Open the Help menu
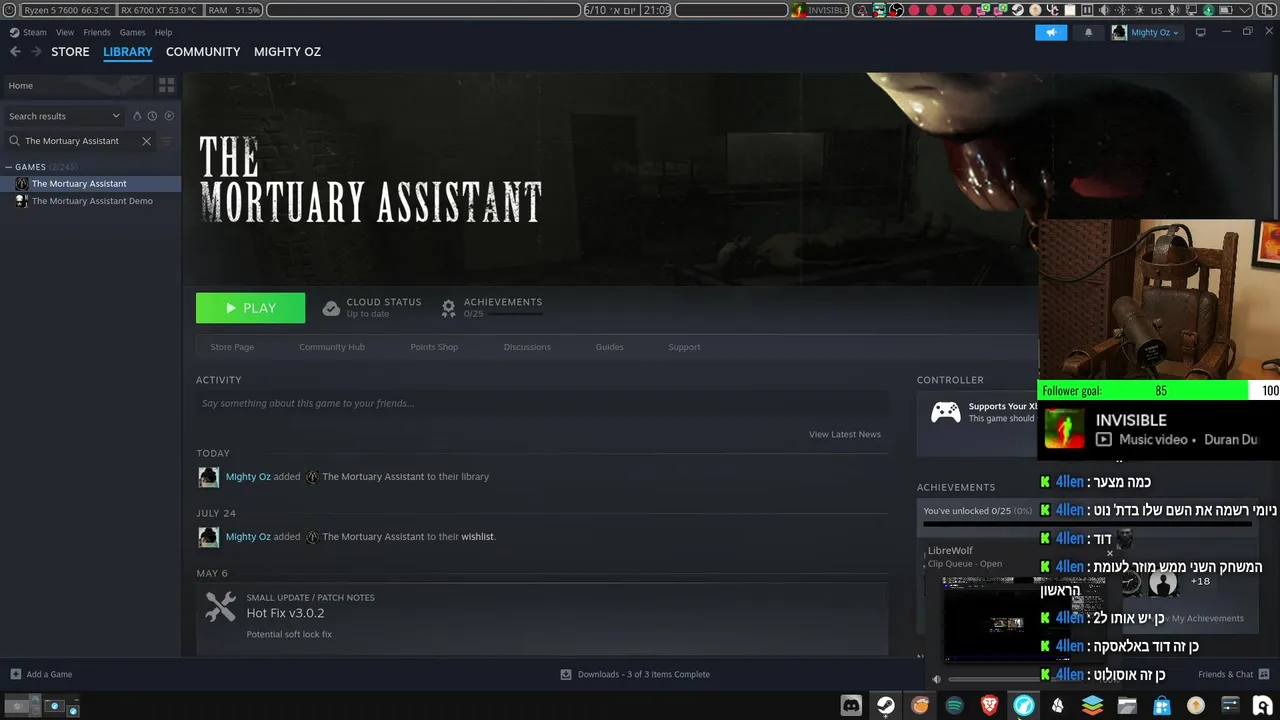This screenshot has width=1280, height=720. coord(163,32)
